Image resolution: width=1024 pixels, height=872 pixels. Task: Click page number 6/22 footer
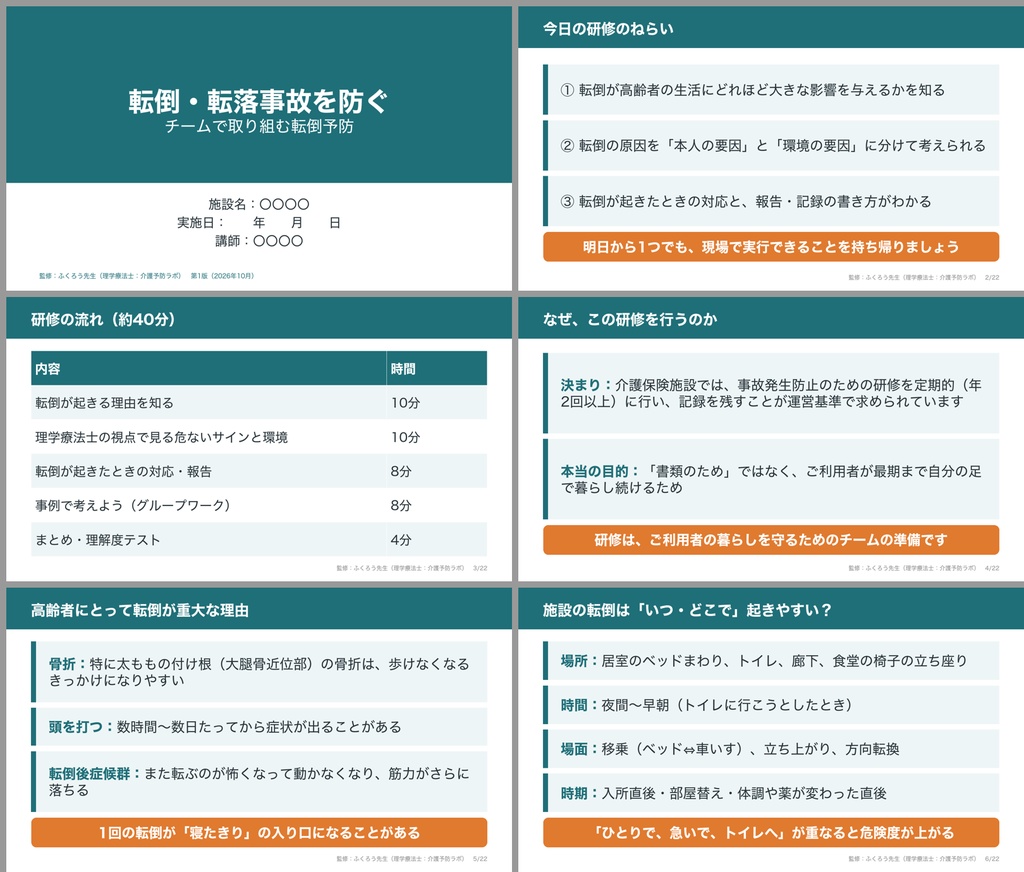[x=991, y=859]
